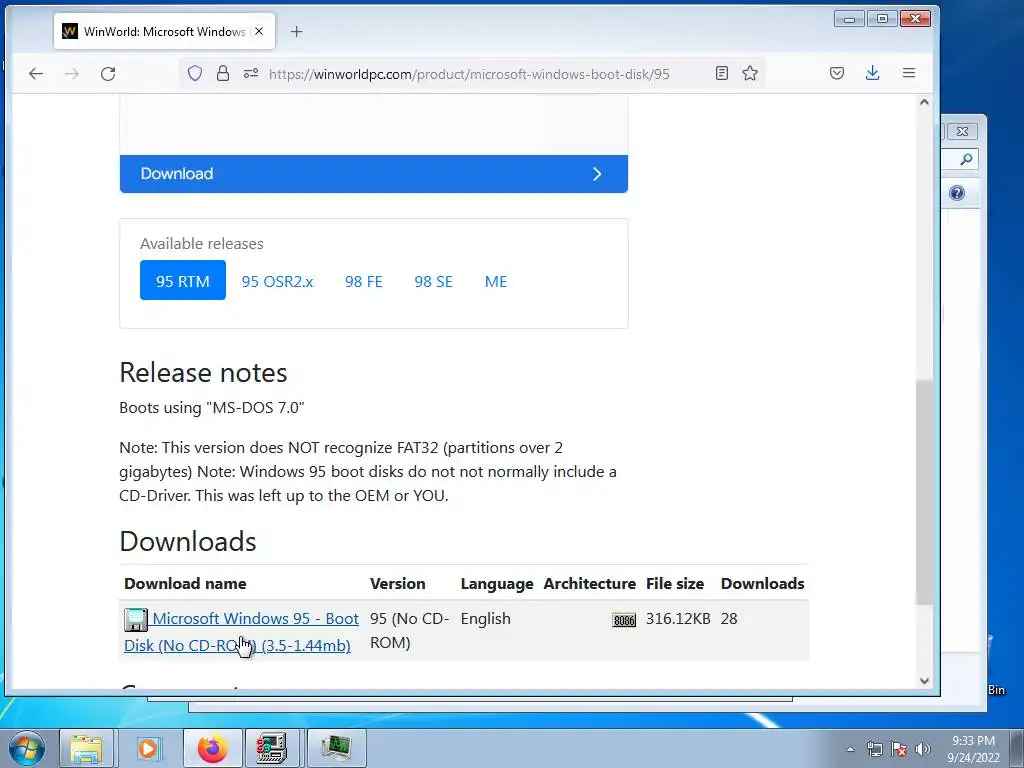
Task: Click the address bar URL field
Action: 469,74
